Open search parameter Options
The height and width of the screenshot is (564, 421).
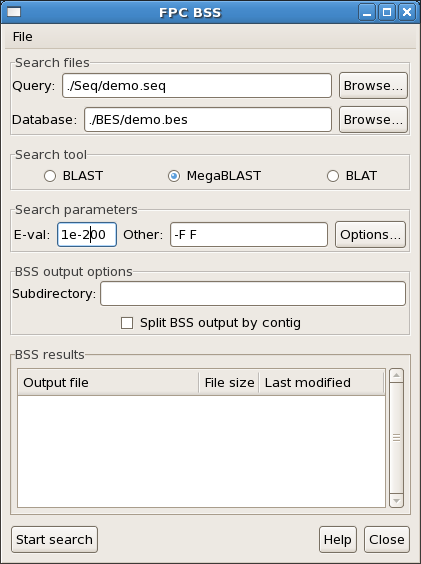click(x=370, y=235)
